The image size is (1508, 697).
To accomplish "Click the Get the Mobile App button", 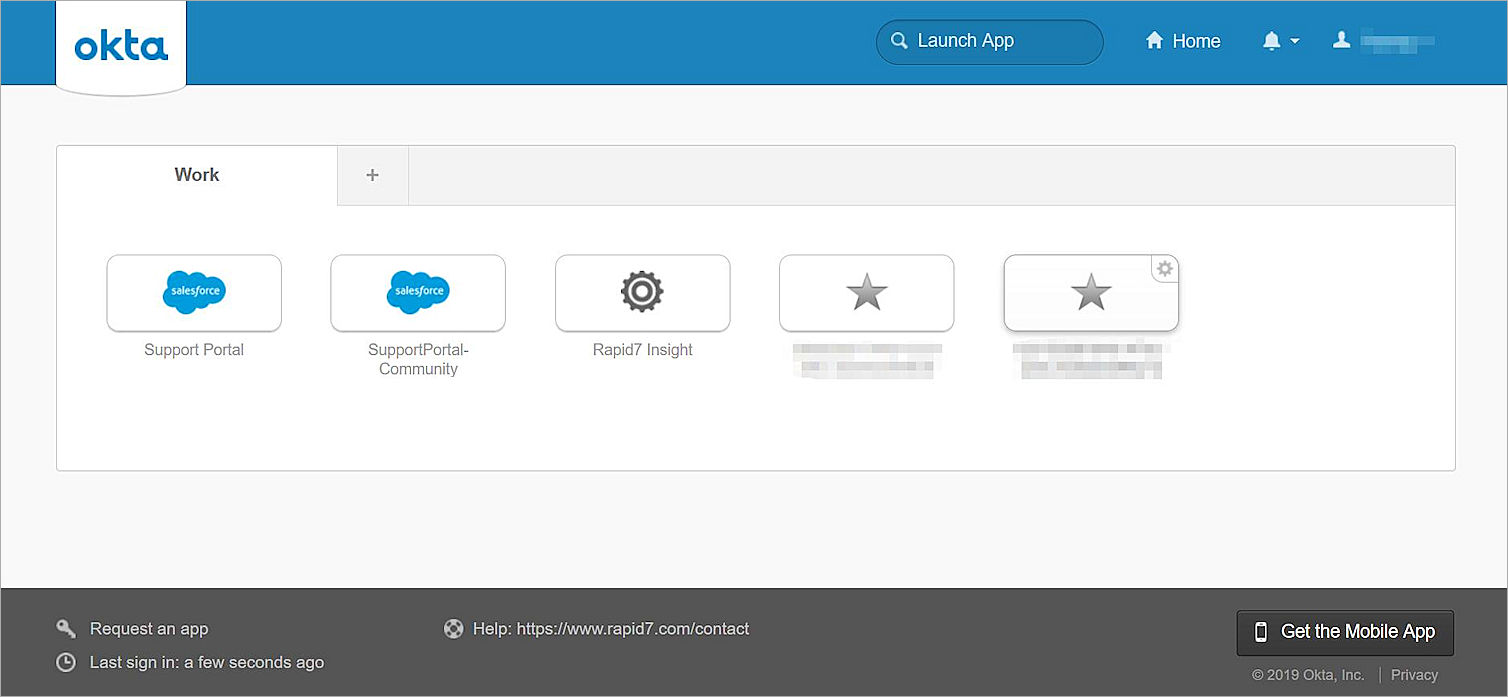I will coord(1344,632).
